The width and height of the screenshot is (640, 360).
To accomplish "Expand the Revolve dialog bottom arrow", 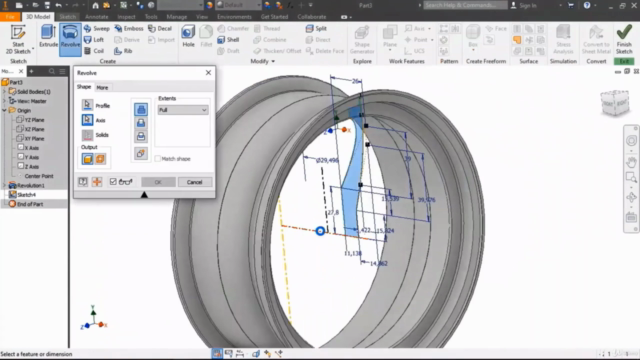I will tap(144, 195).
